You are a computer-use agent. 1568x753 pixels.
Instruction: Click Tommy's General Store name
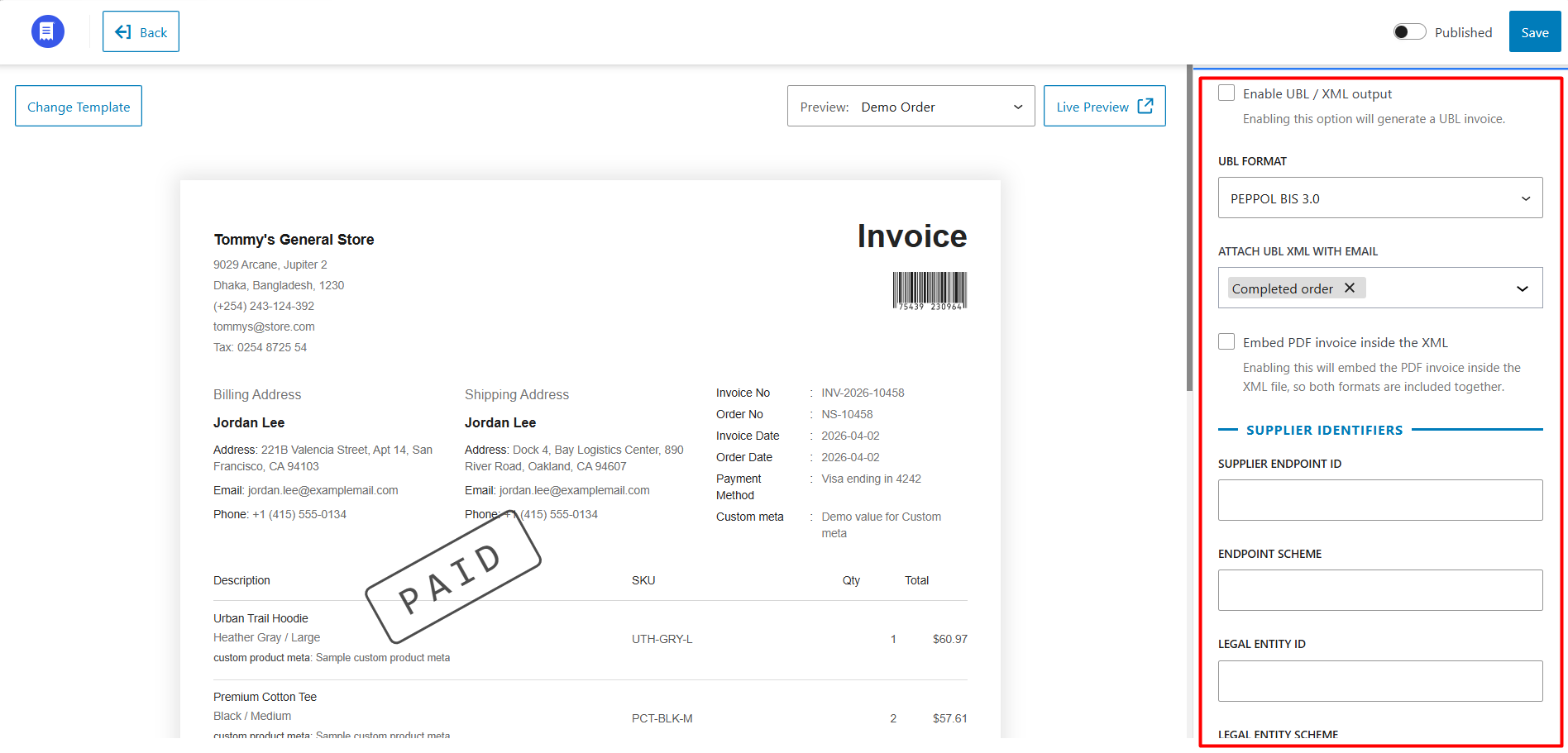pos(294,240)
